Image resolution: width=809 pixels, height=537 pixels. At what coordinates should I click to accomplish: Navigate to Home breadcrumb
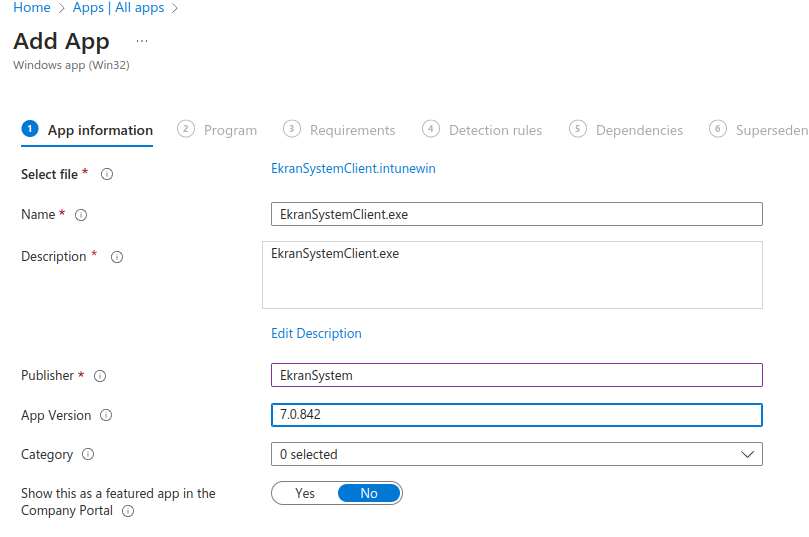click(32, 8)
